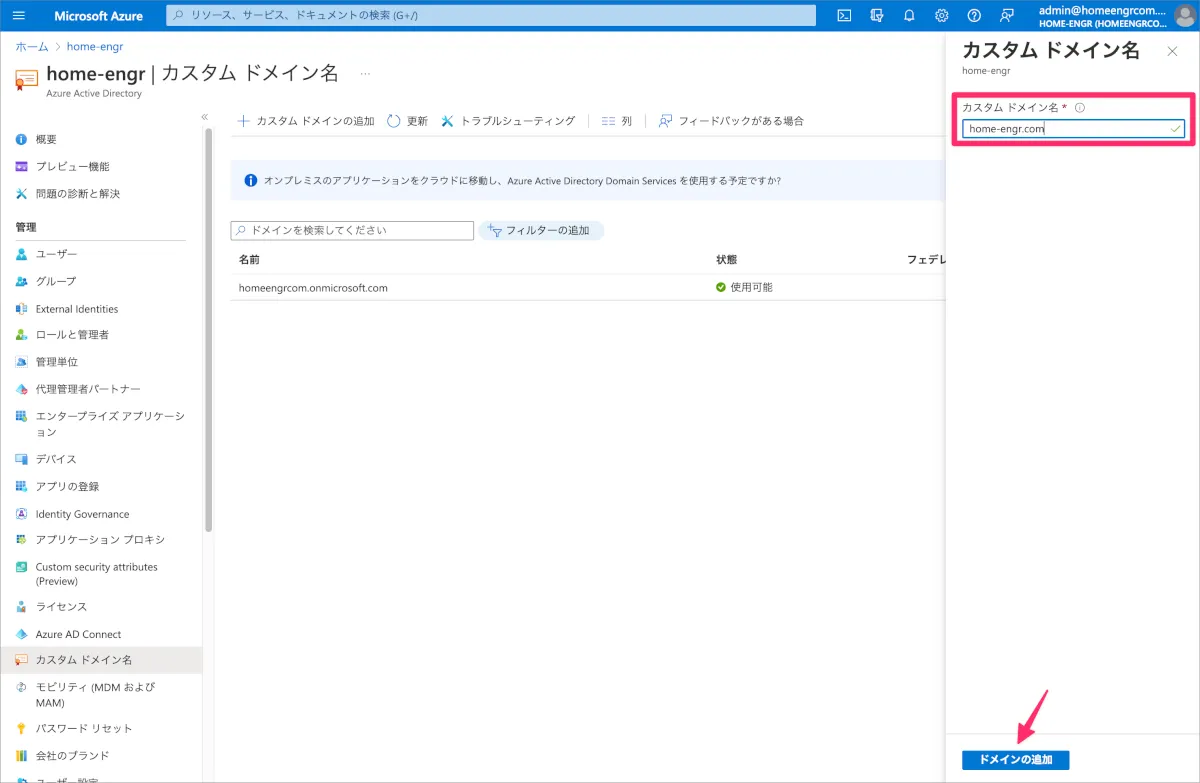
Task: Close the カスタム ドメイン名 side panel
Action: point(1172,51)
